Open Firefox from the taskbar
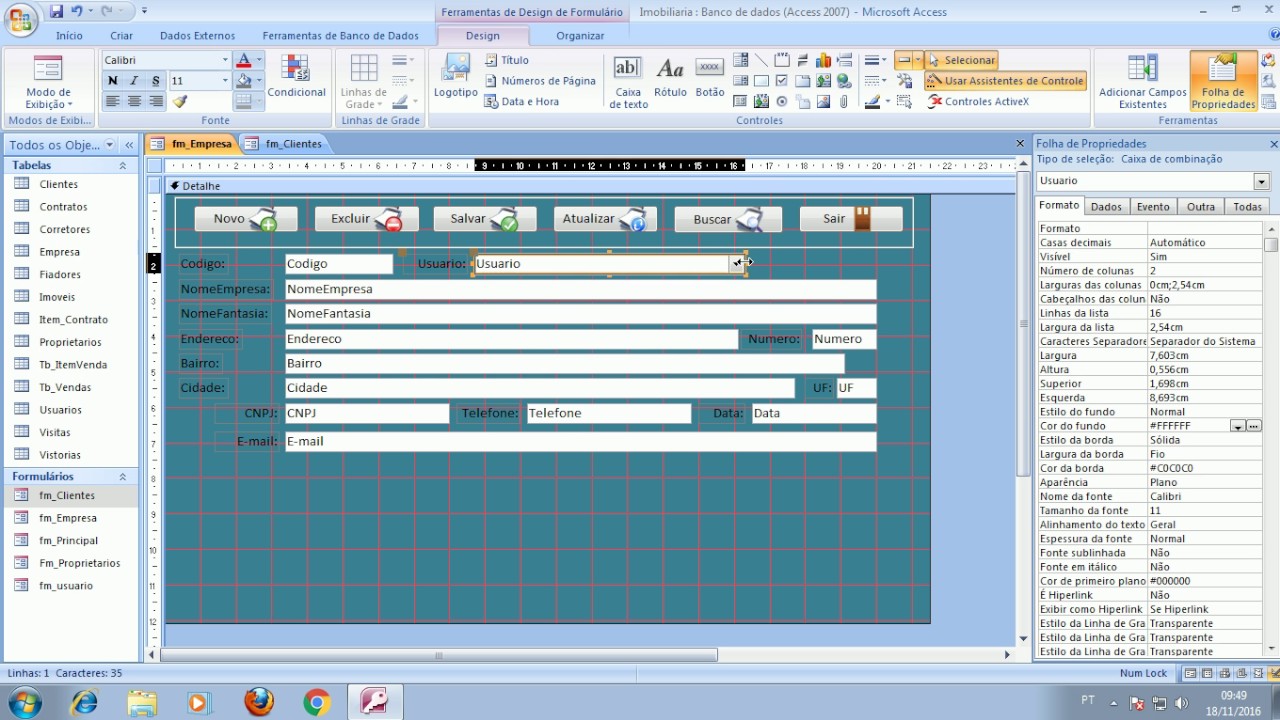The image size is (1280, 720). pos(259,702)
